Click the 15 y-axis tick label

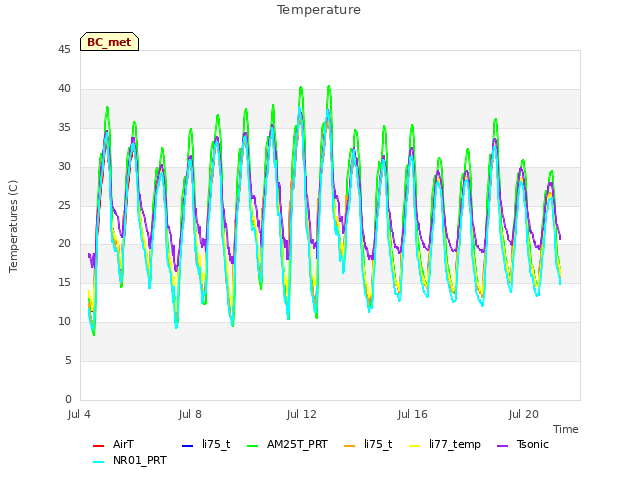tap(64, 282)
